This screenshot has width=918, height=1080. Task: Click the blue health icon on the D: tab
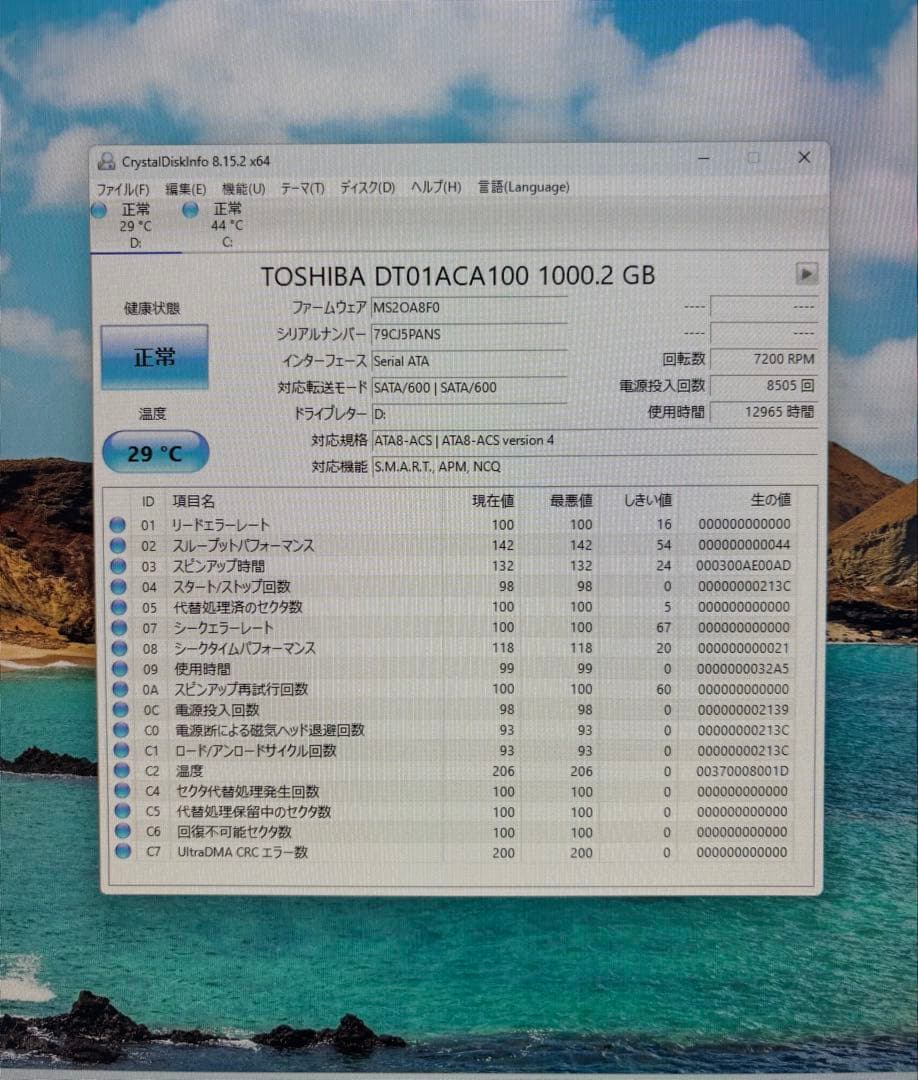point(98,210)
